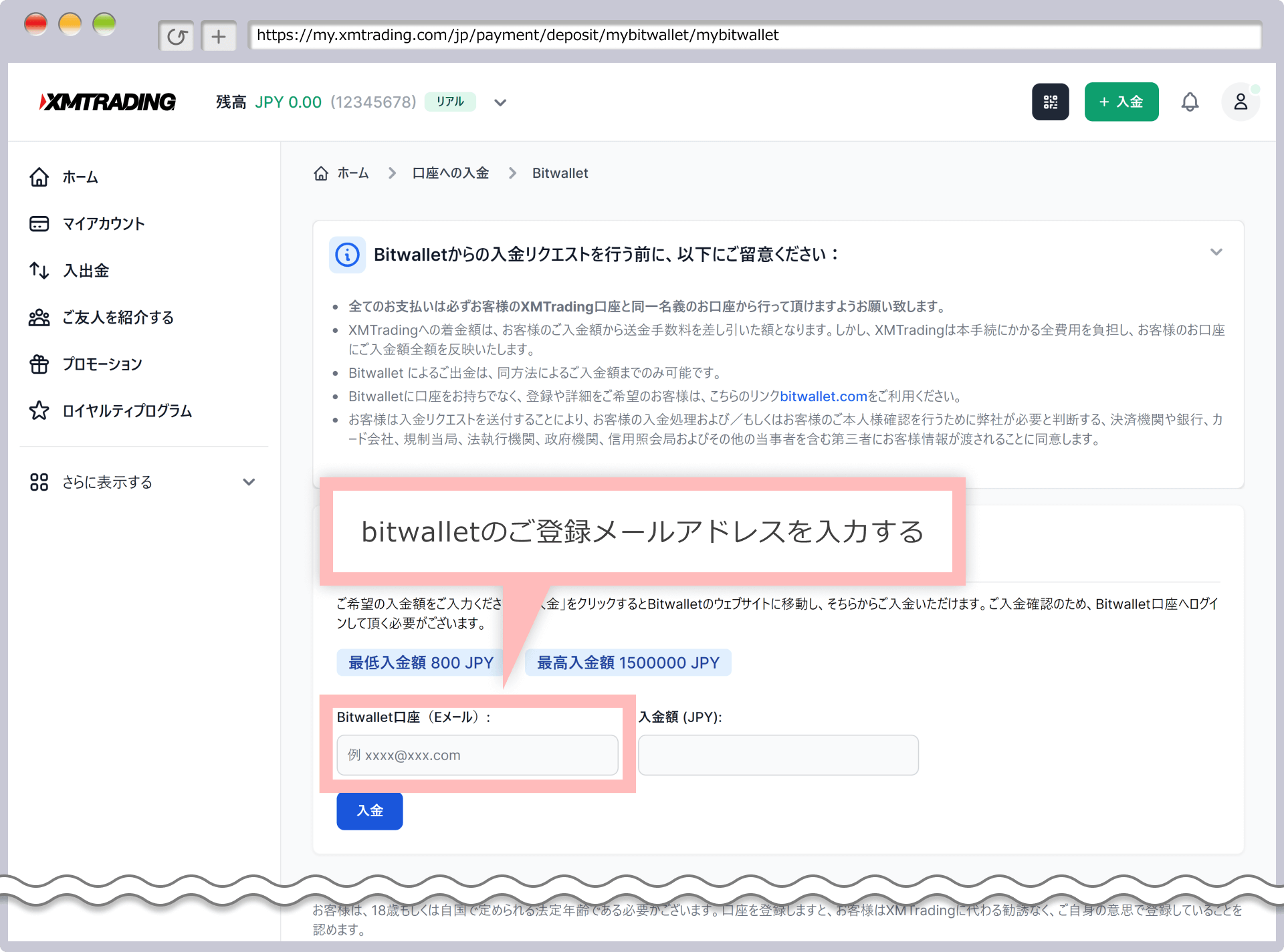Open the QR code scanner icon

click(1050, 102)
